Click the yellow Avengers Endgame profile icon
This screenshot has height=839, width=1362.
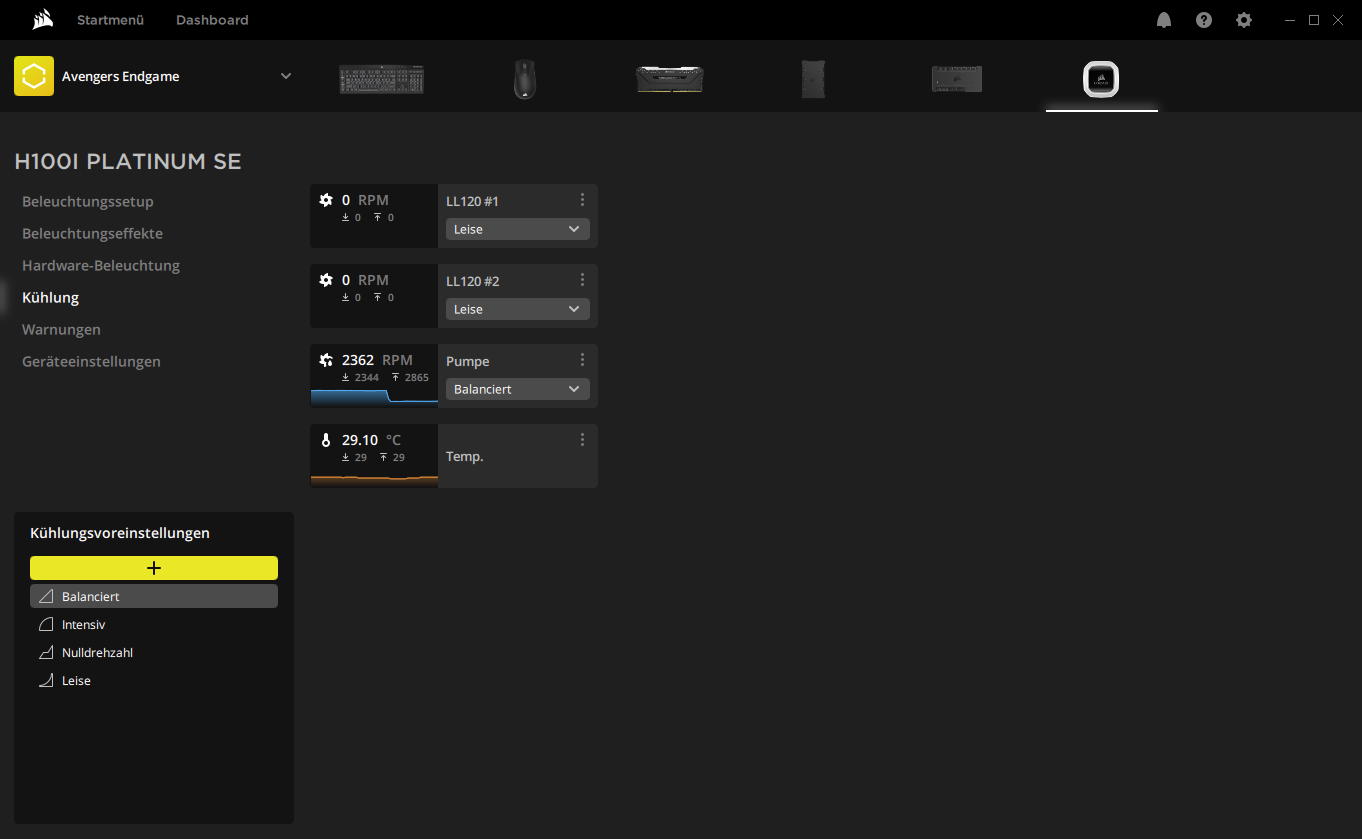coord(34,76)
